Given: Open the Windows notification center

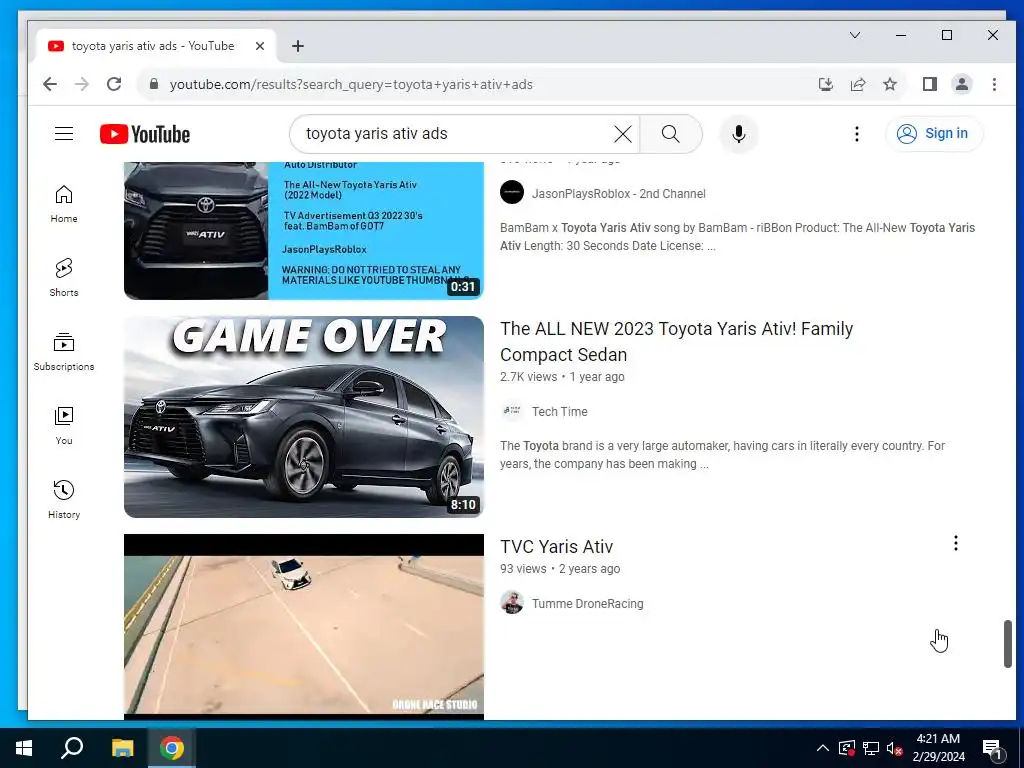Looking at the screenshot, I should pyautogui.click(x=992, y=748).
